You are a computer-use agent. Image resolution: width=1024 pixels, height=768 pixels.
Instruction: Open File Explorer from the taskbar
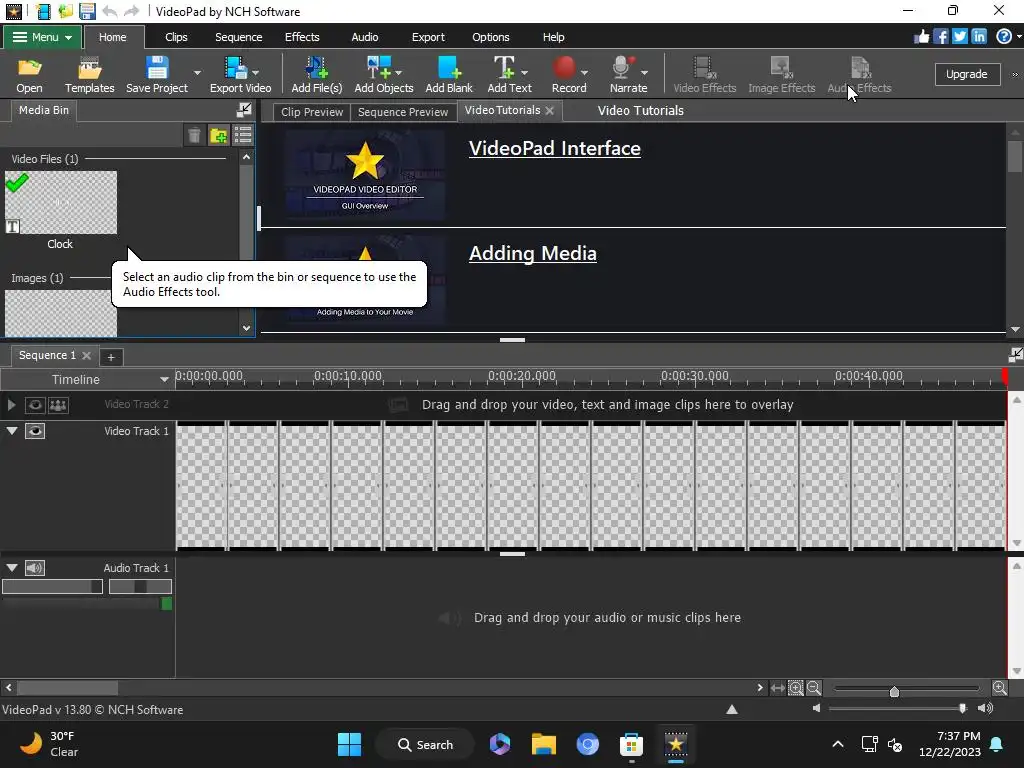[543, 744]
